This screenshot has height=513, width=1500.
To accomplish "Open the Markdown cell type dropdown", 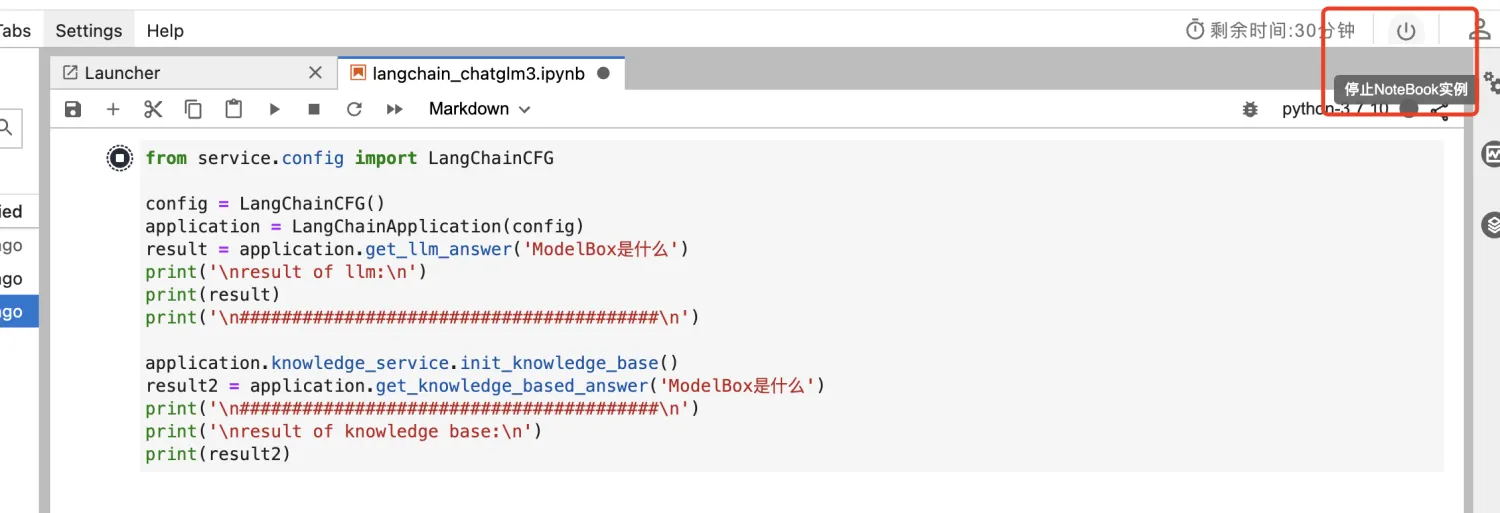I will click(479, 109).
